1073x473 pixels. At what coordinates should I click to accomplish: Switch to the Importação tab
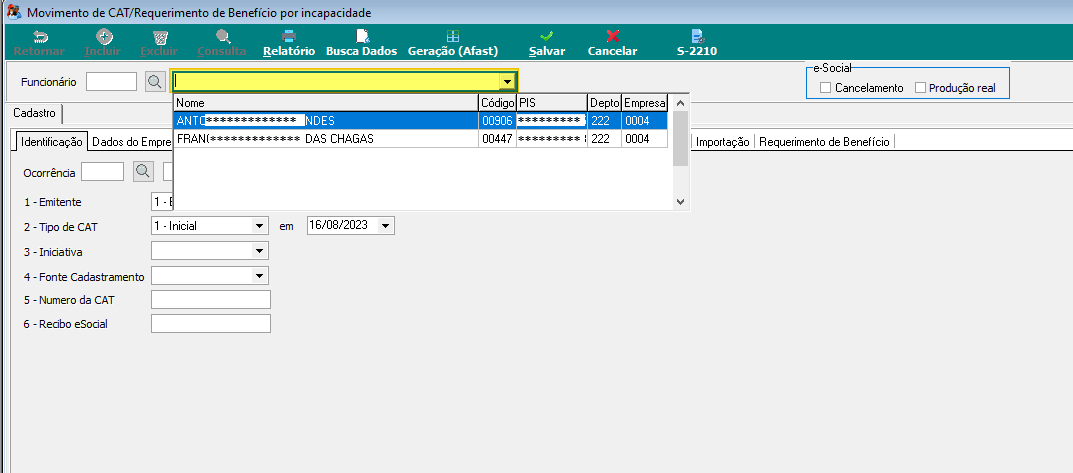(723, 142)
